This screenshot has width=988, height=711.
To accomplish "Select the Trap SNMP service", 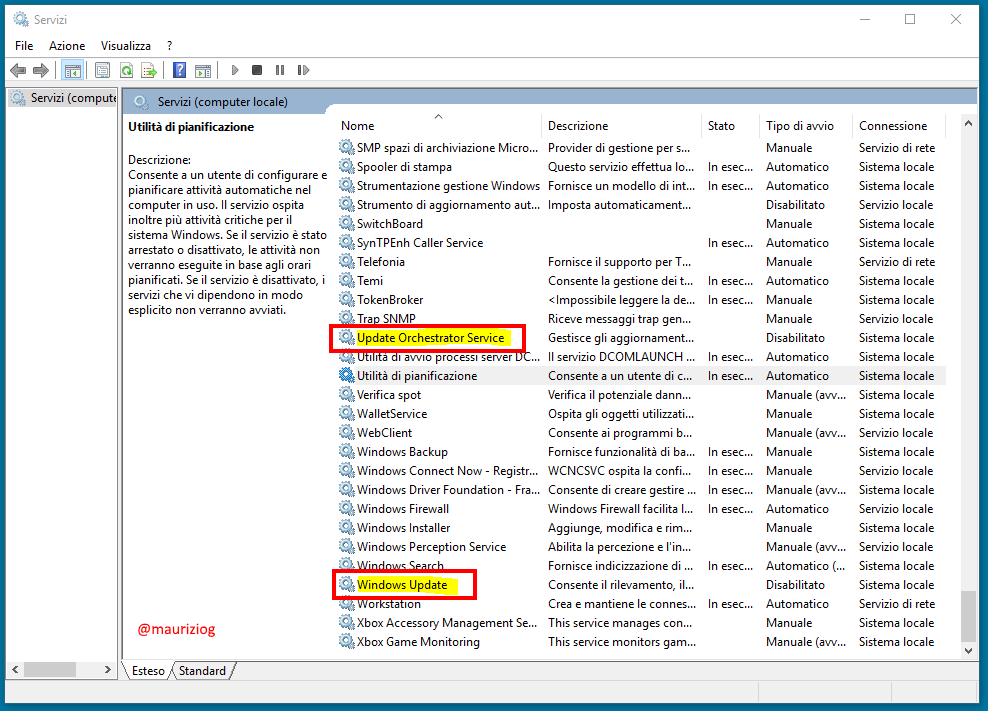I will (x=641, y=319).
